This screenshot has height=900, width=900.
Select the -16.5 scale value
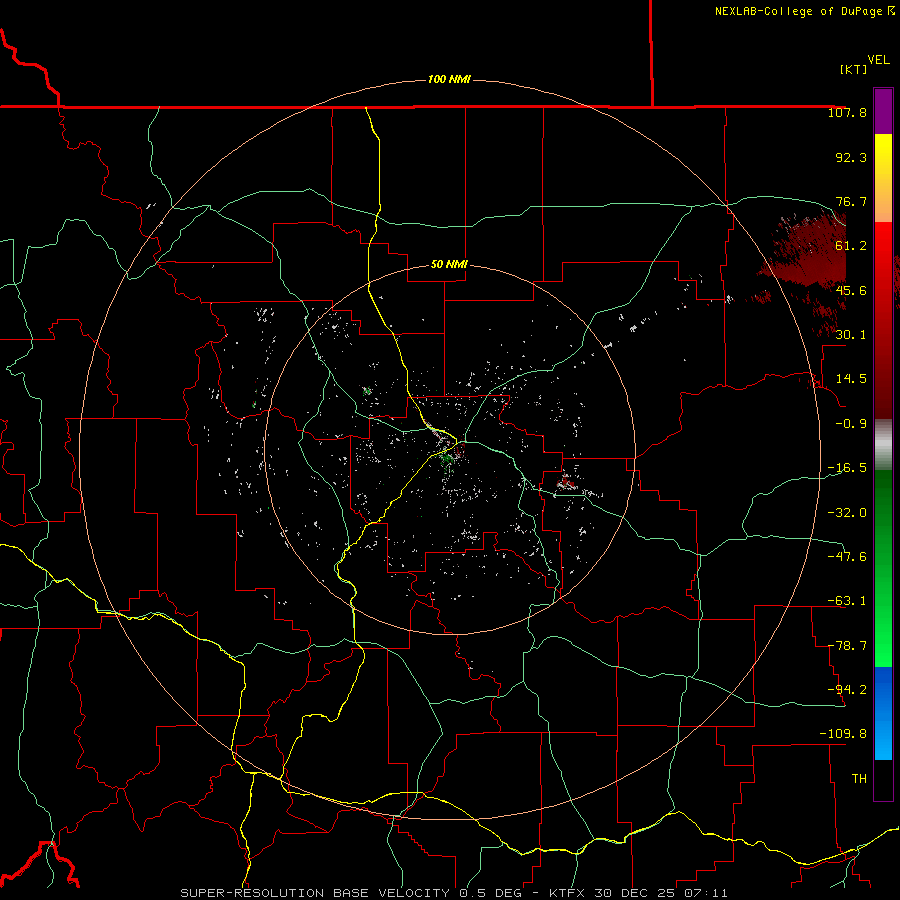tap(847, 468)
